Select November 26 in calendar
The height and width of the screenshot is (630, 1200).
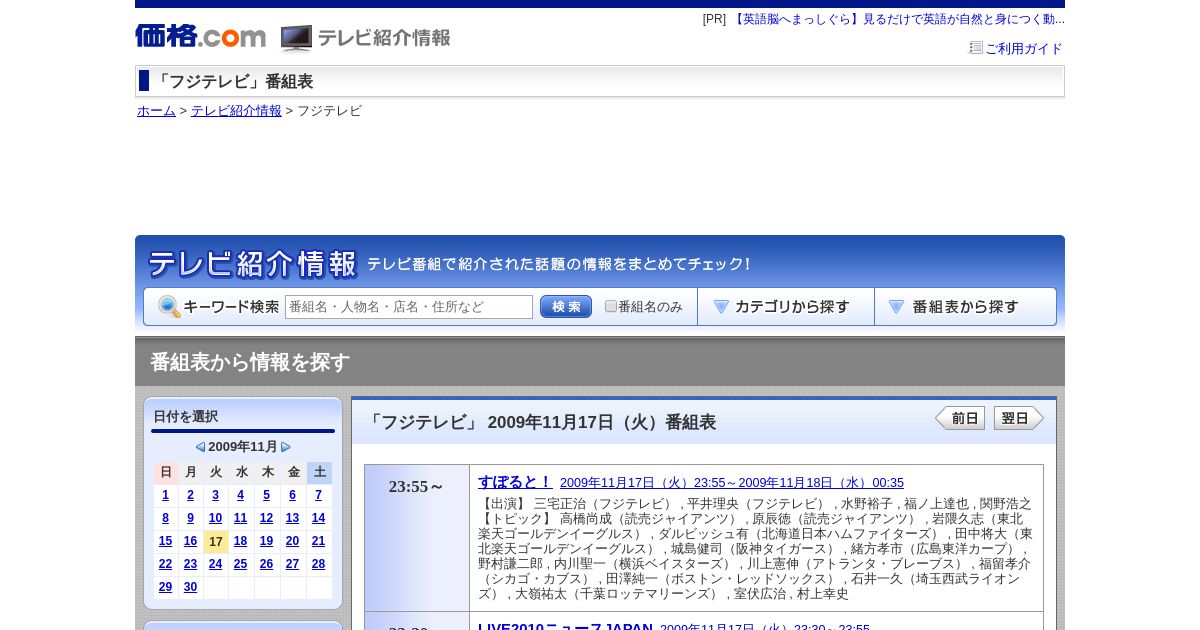[266, 564]
